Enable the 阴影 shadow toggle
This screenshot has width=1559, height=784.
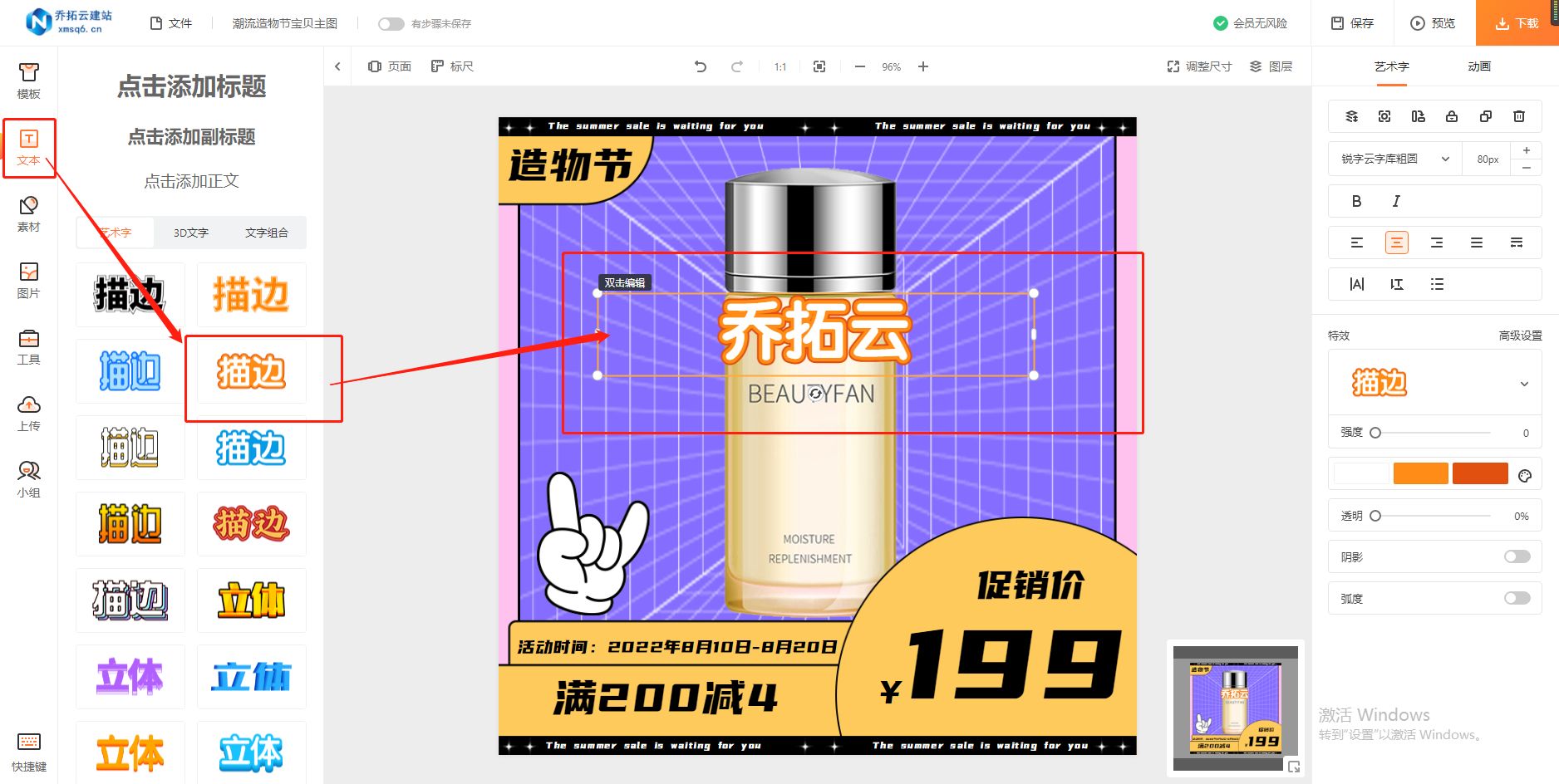click(x=1516, y=556)
